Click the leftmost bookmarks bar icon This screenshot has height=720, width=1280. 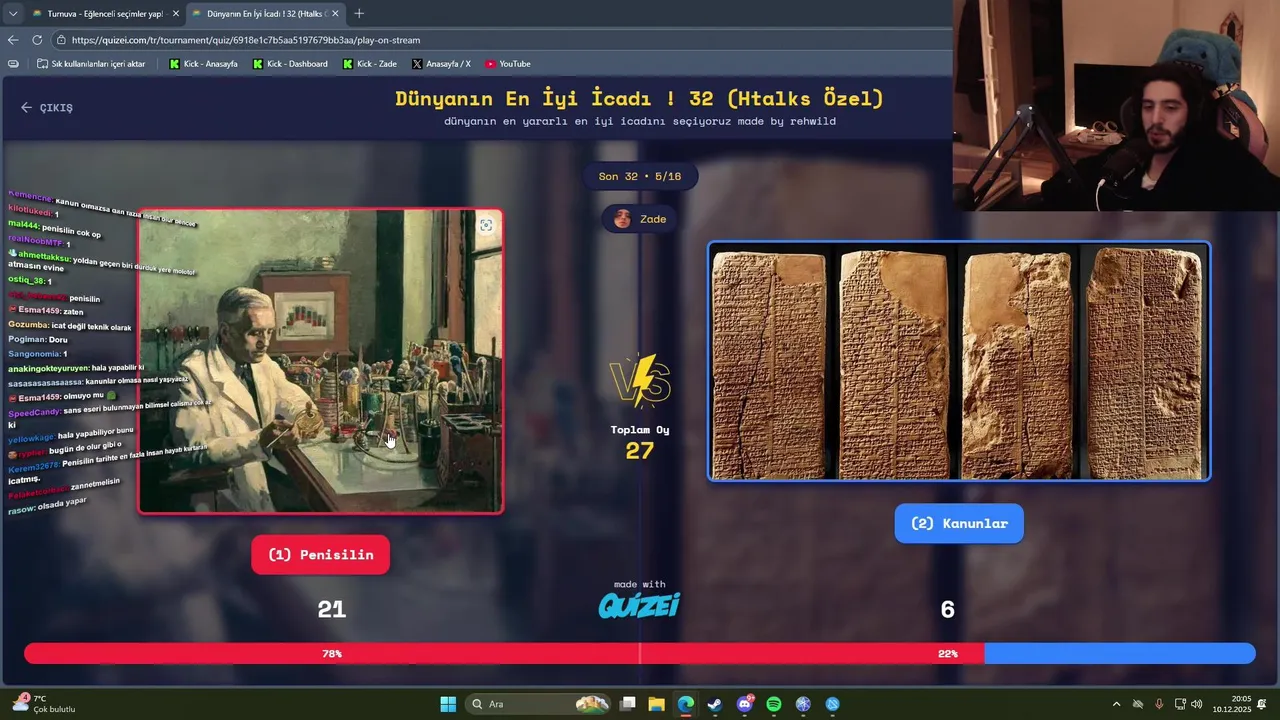click(13, 64)
